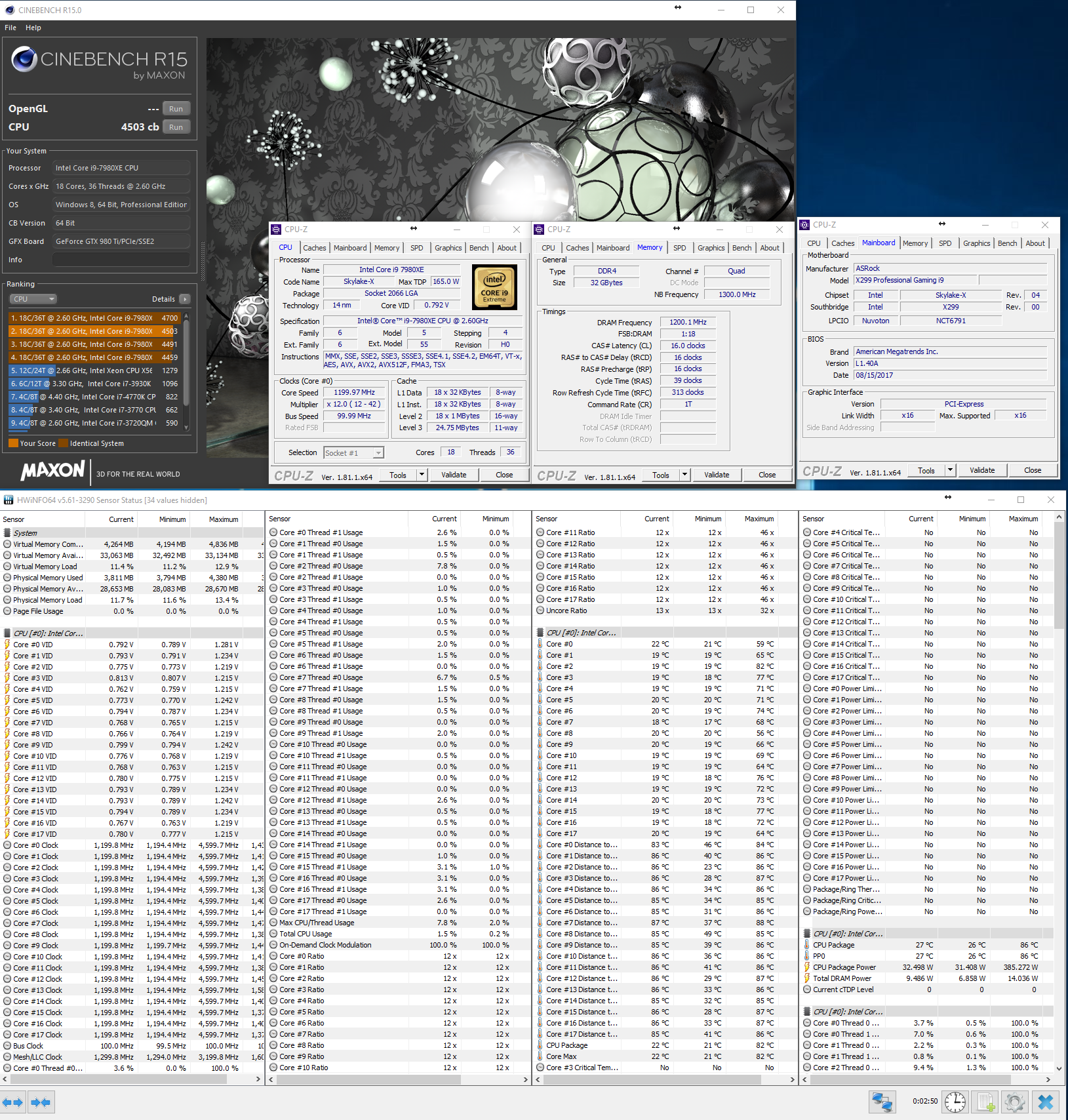Open Tools dropdown arrow in CPU-Z CPU window
The image size is (1068, 1120).
click(422, 475)
